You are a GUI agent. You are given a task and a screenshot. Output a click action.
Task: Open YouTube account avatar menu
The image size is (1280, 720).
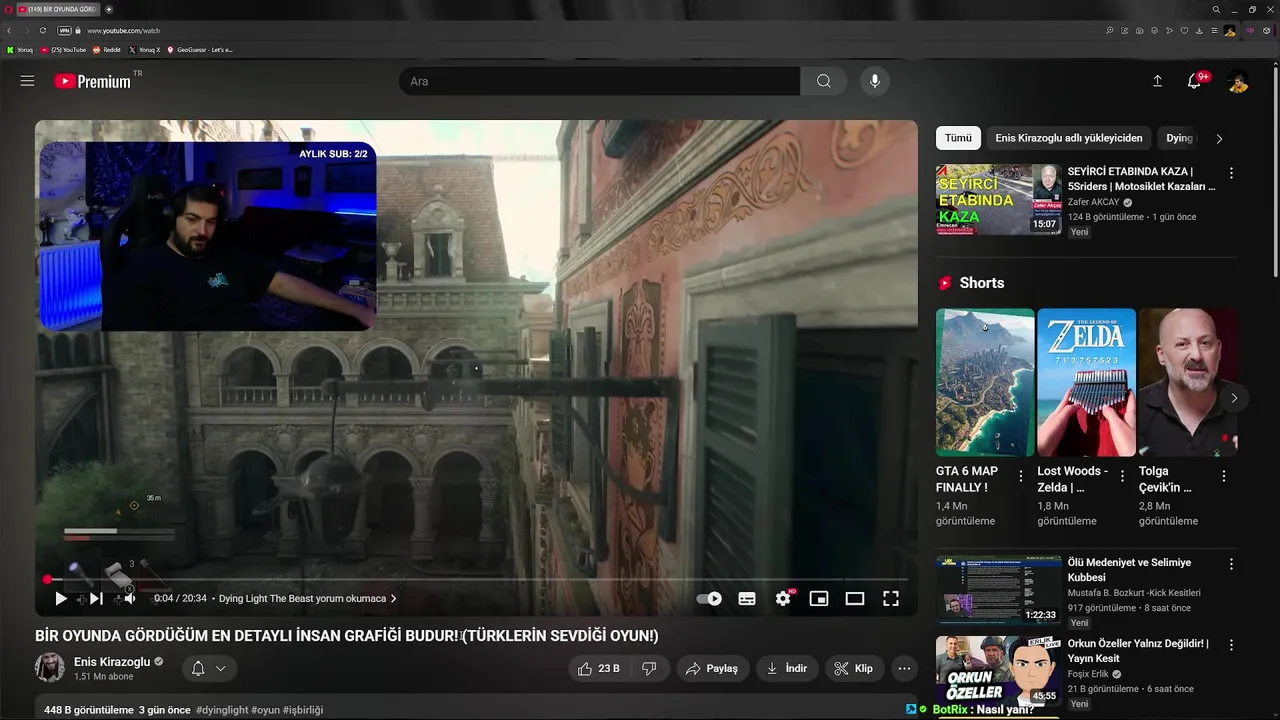point(1237,82)
